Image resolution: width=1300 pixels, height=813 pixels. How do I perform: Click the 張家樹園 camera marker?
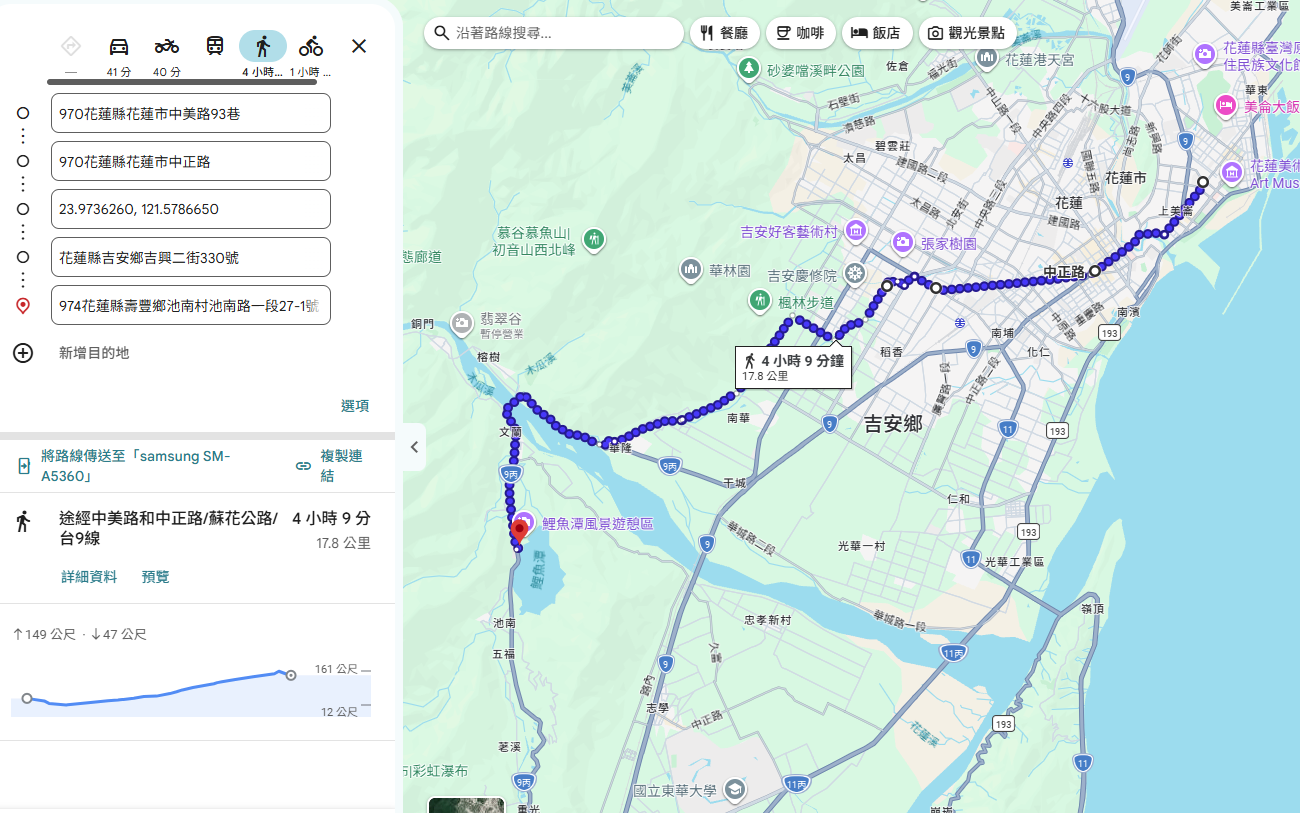(903, 242)
